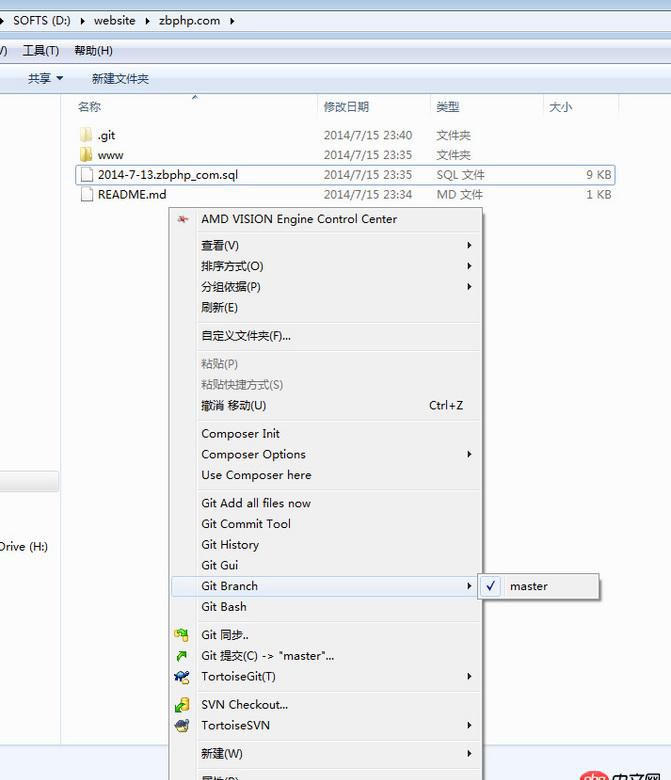Image resolution: width=671 pixels, height=780 pixels.
Task: Select file 2014-7-13.zbphp_com.sql name
Action: tap(168, 175)
